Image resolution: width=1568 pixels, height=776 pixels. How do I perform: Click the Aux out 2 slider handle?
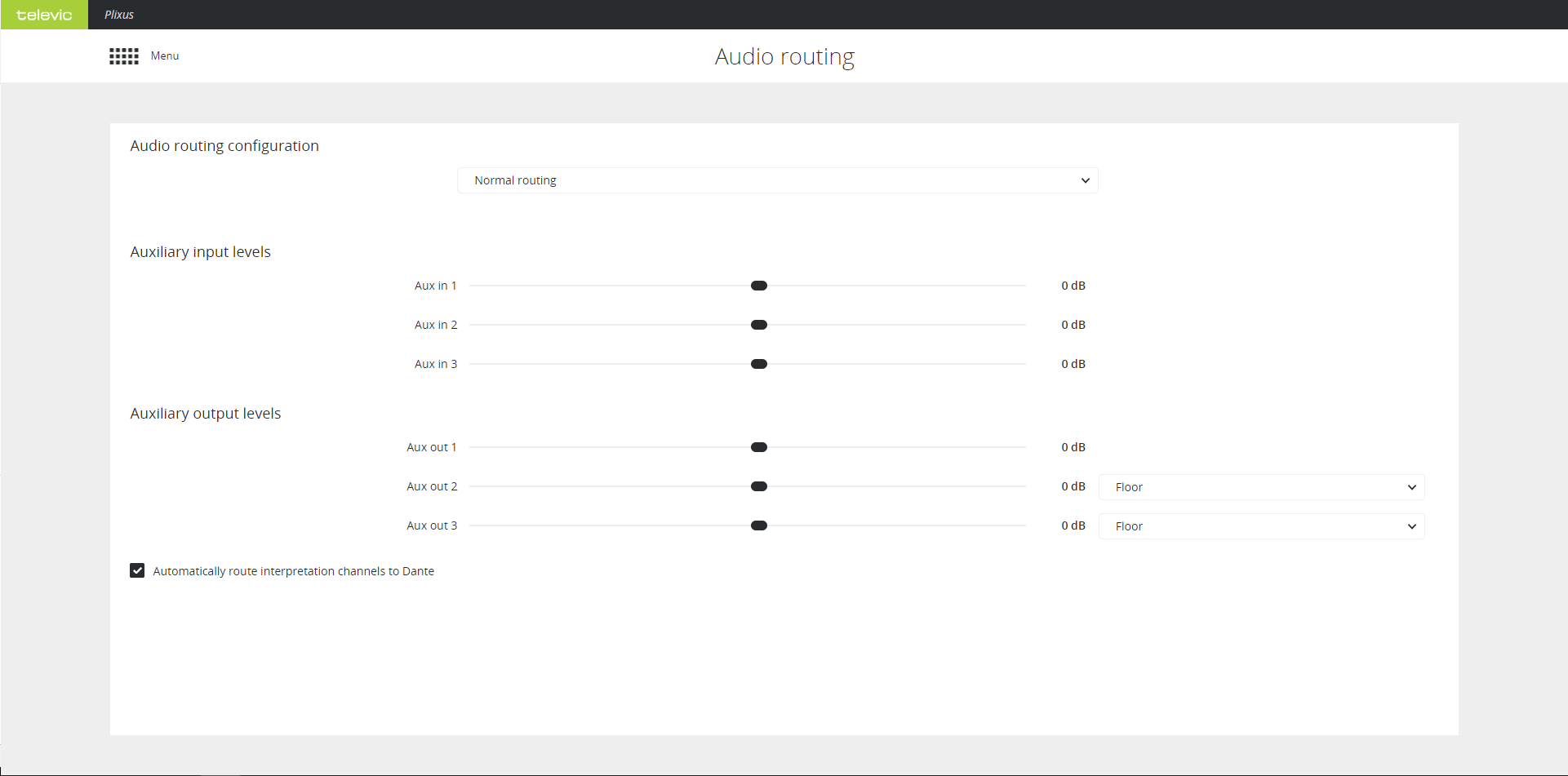759,486
